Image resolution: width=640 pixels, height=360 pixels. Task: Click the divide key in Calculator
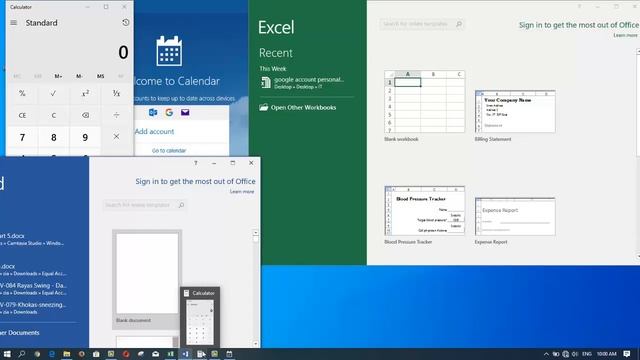[116, 116]
